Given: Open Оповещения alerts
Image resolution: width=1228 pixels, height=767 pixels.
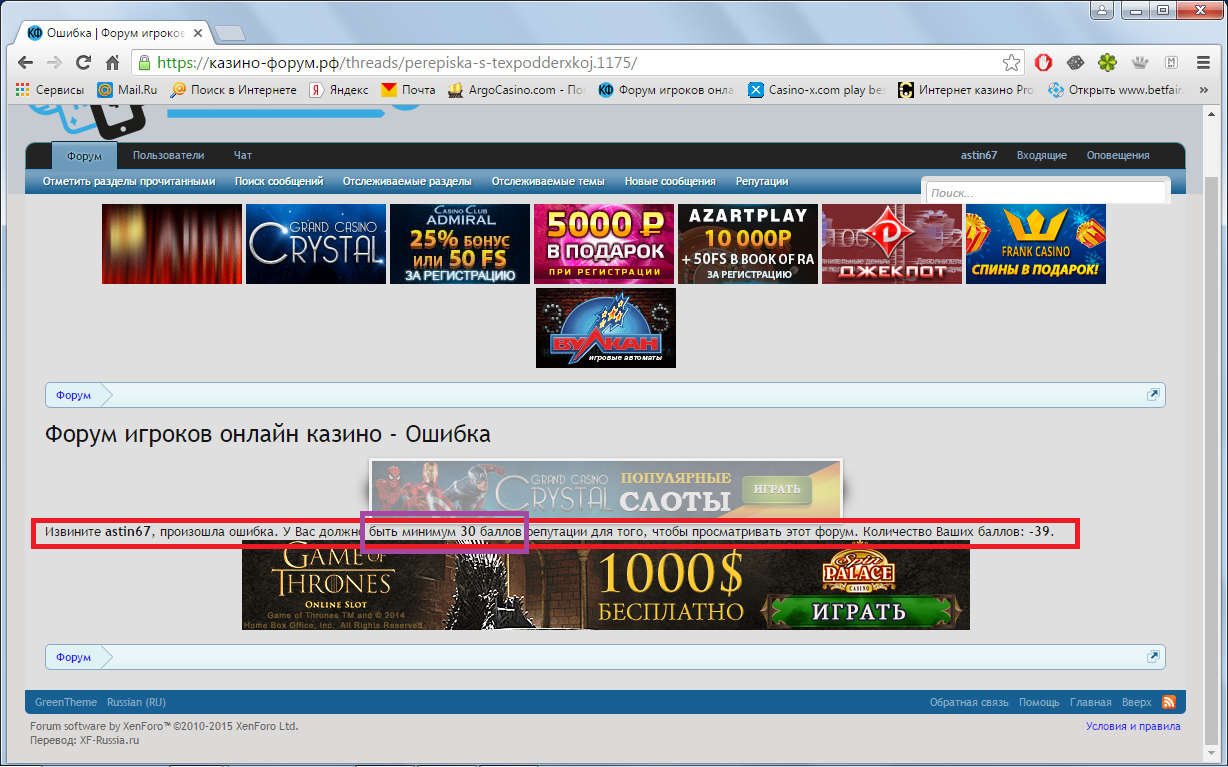Looking at the screenshot, I should point(1118,155).
